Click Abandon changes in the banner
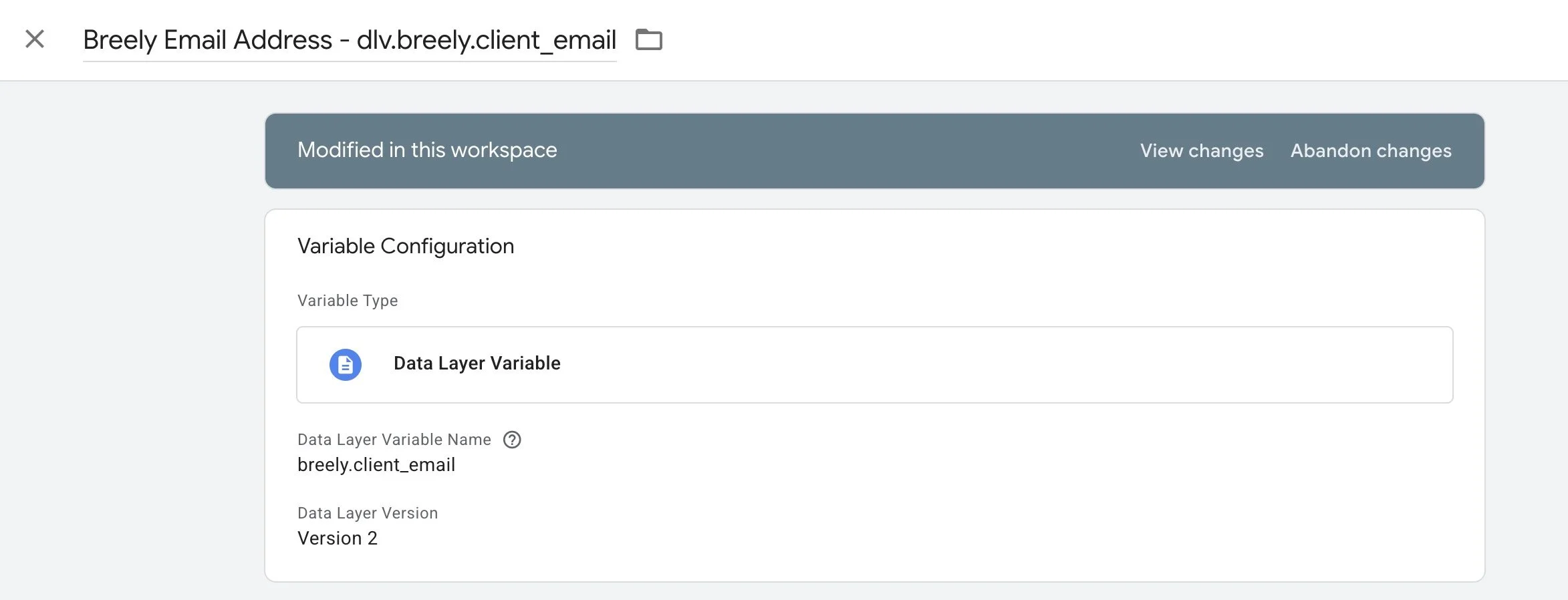 [x=1370, y=151]
